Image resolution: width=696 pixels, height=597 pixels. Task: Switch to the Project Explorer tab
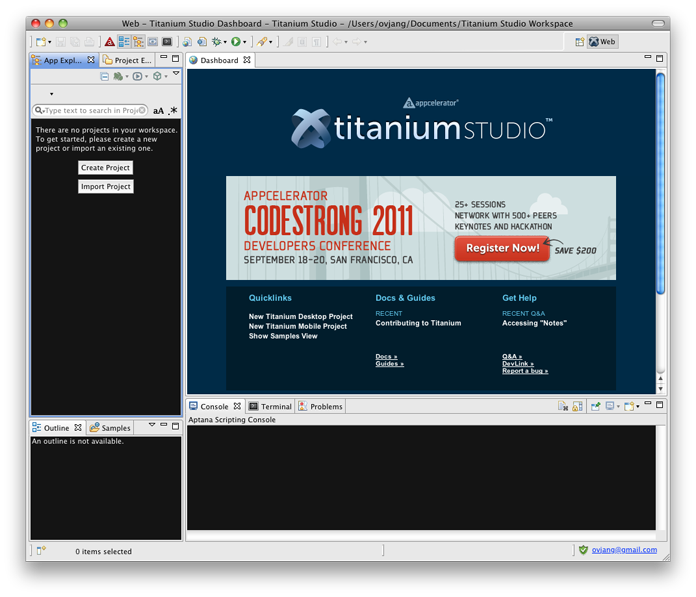point(127,60)
